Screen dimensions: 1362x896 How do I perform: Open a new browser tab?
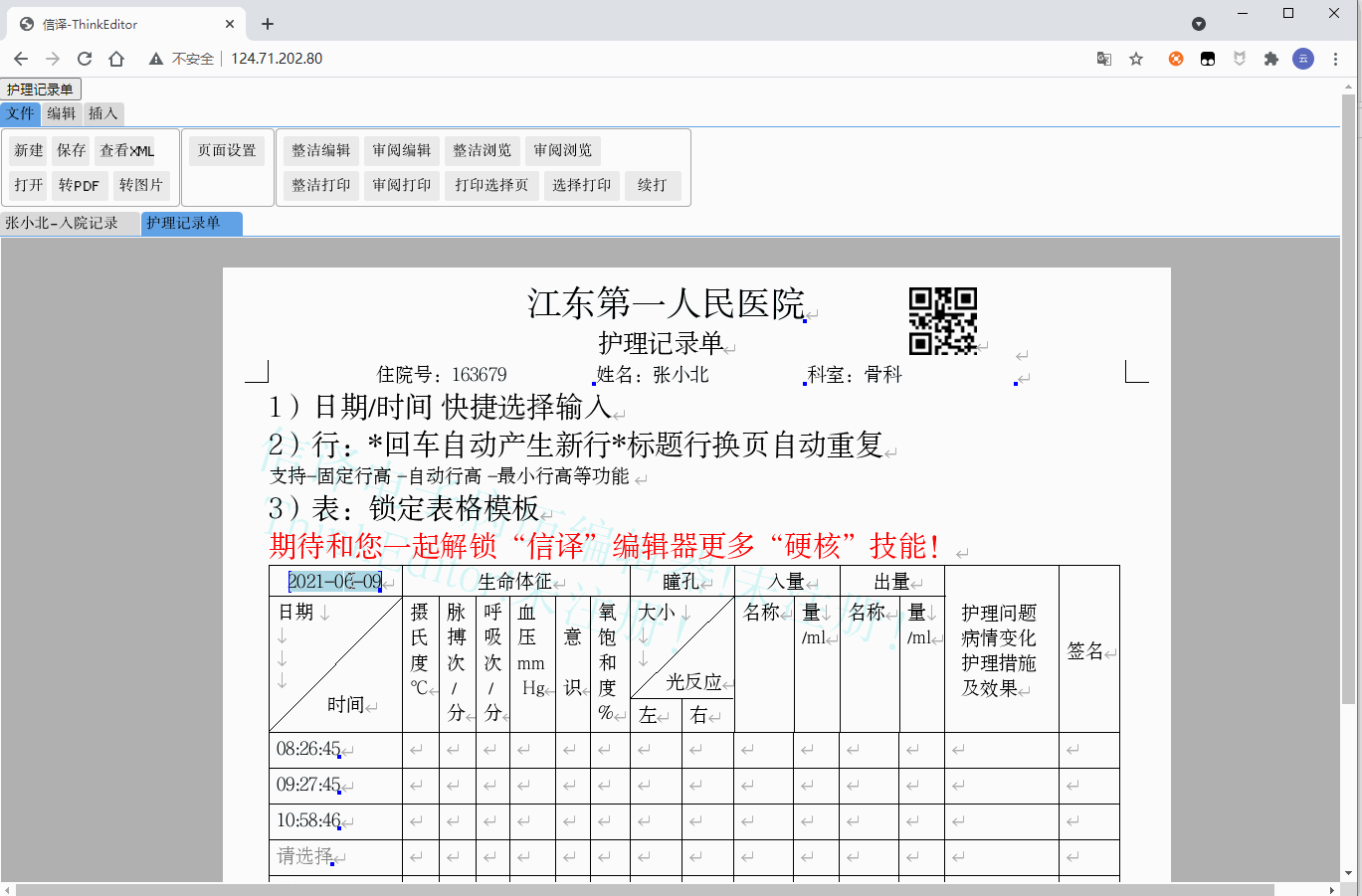pos(268,24)
